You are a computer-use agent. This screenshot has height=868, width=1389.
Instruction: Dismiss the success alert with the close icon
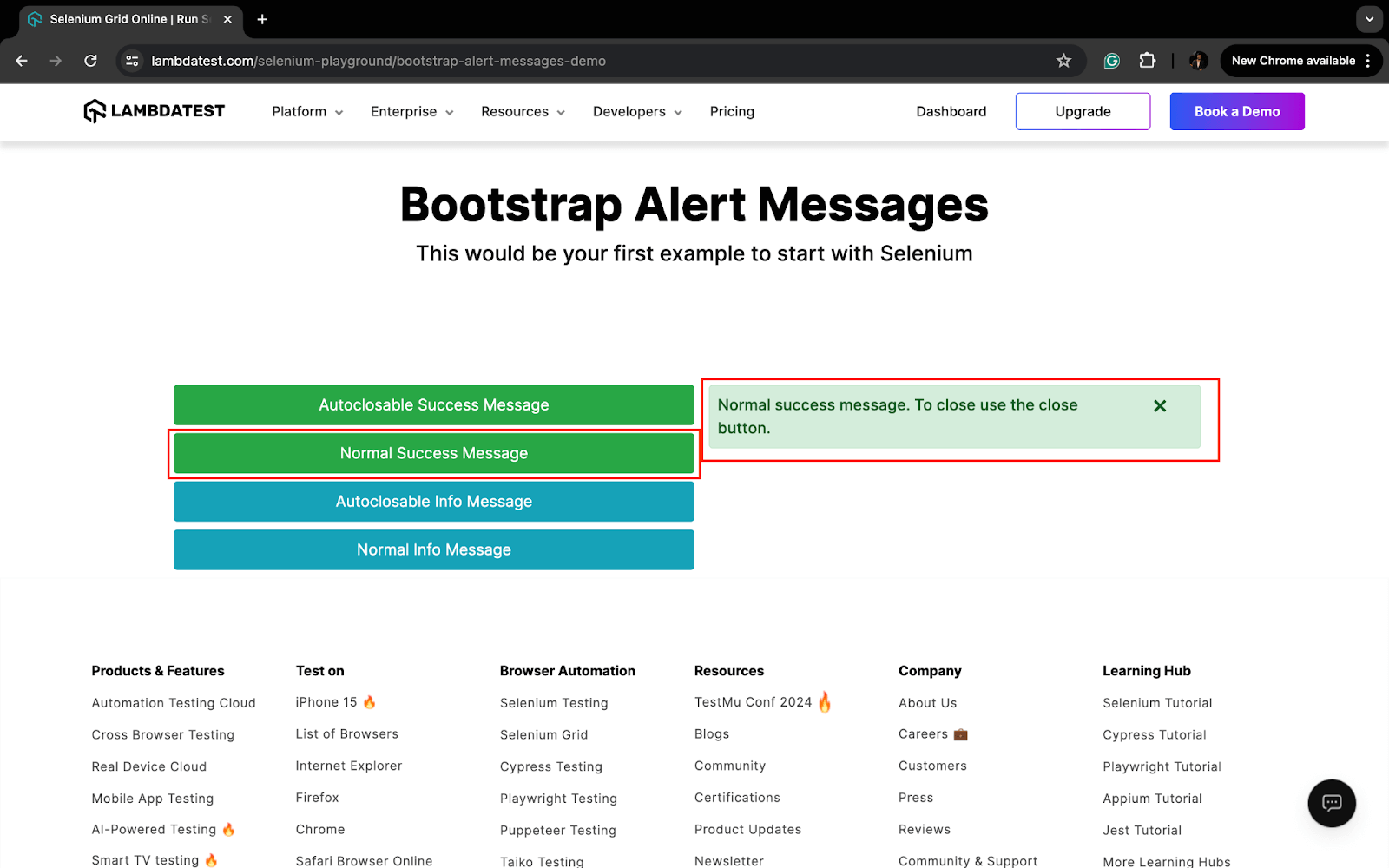[x=1160, y=405]
